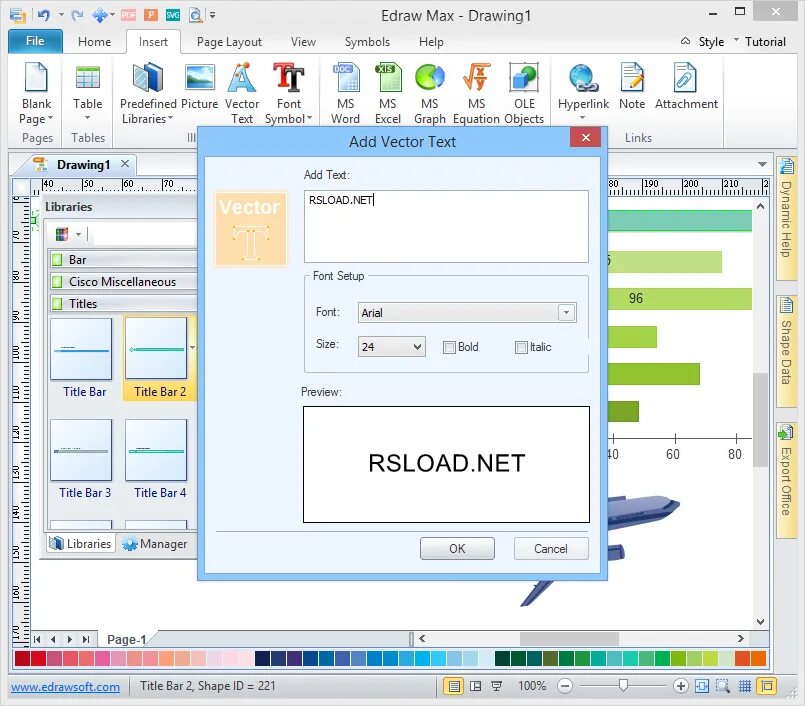Toggle the Bar library checkbox
Viewport: 805px width, 706px height.
(x=57, y=260)
